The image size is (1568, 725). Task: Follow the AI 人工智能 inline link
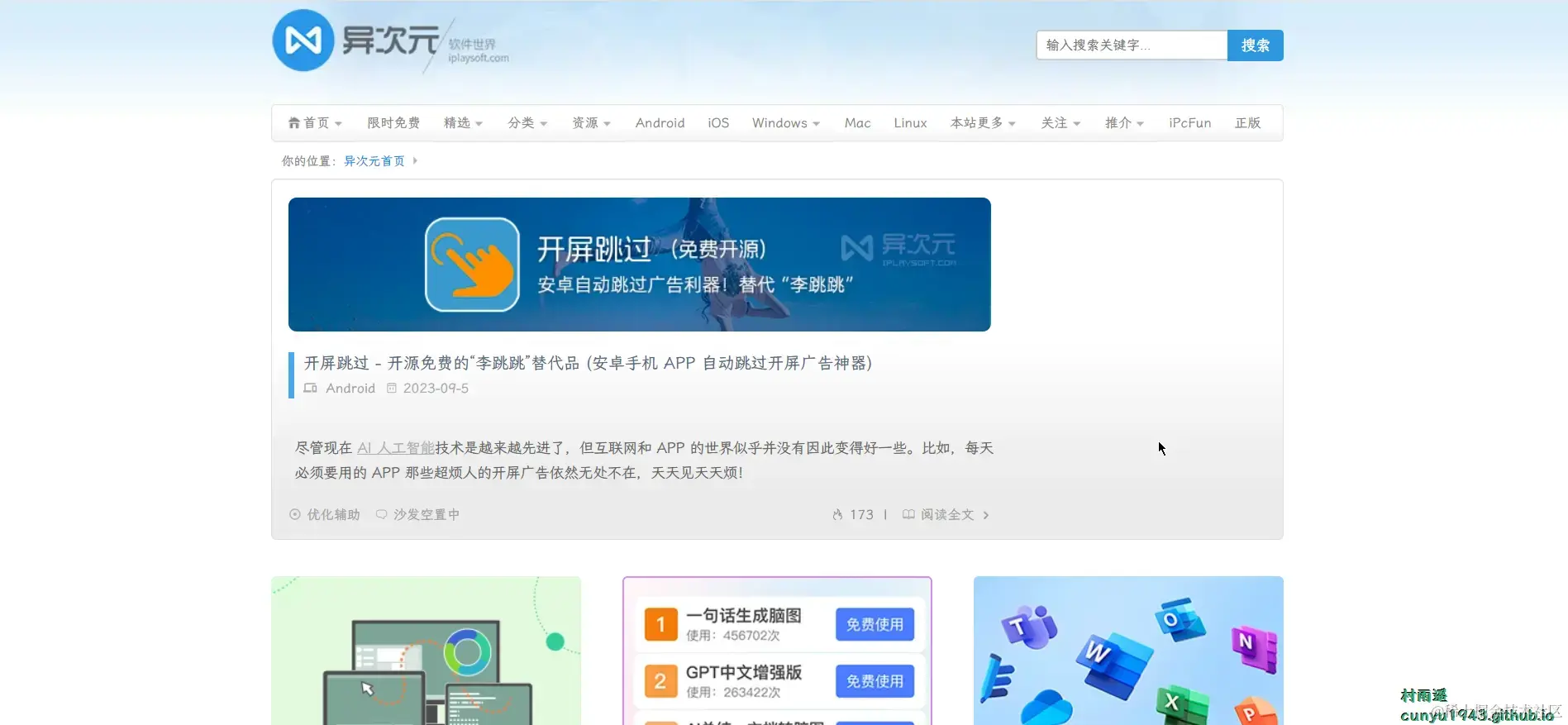click(x=396, y=448)
